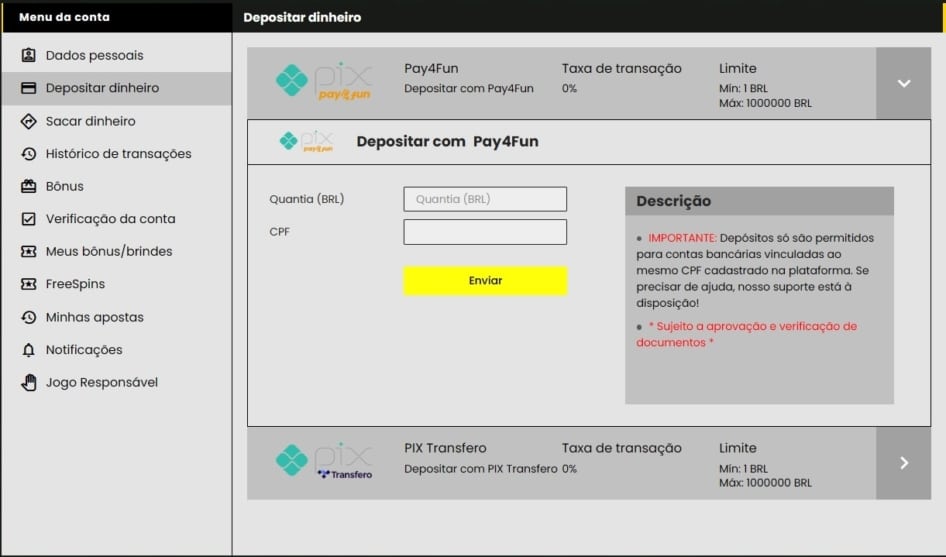This screenshot has width=946, height=557.
Task: Collapse the Pay4Fun deposit option chevron
Action: [x=903, y=83]
